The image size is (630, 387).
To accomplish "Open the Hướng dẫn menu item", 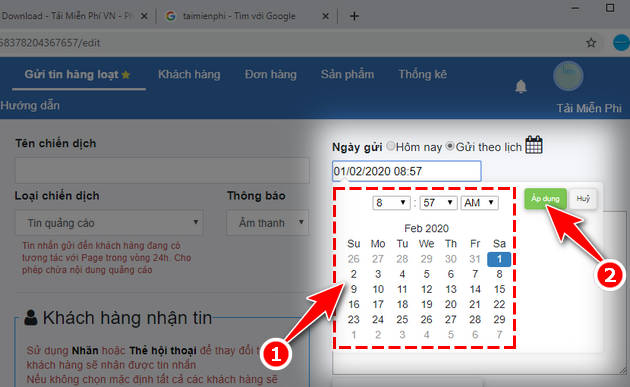I will pyautogui.click(x=30, y=106).
